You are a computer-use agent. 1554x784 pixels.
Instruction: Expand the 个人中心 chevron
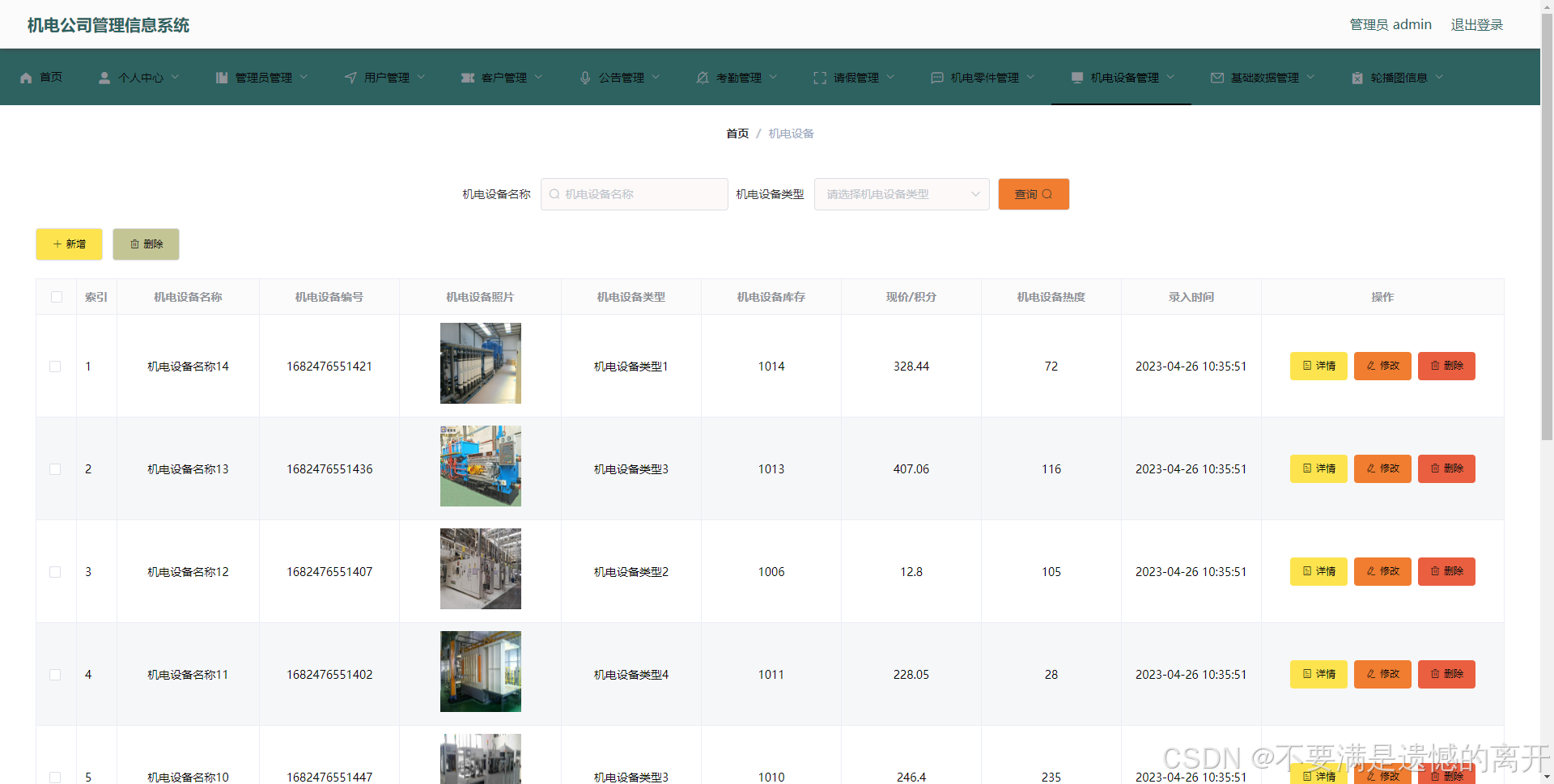click(x=175, y=77)
